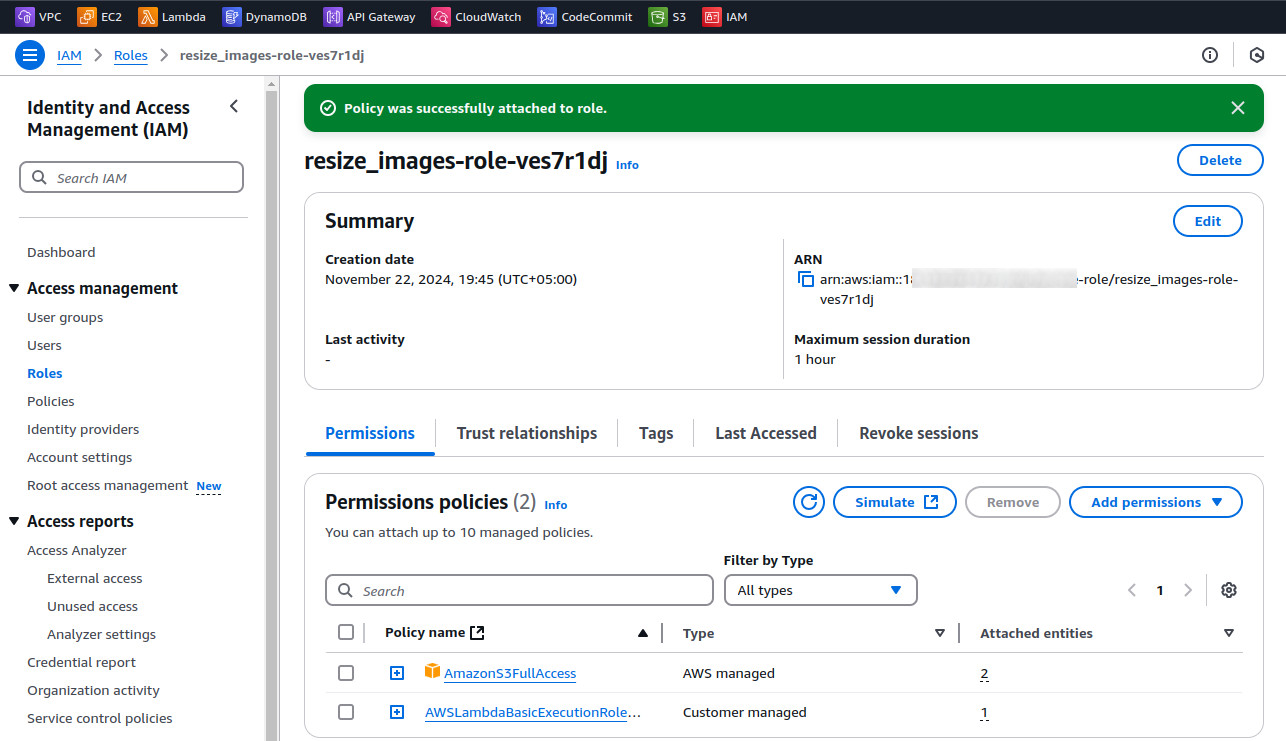The width and height of the screenshot is (1286, 741).
Task: Open Account settings in sidebar
Action: 79,457
